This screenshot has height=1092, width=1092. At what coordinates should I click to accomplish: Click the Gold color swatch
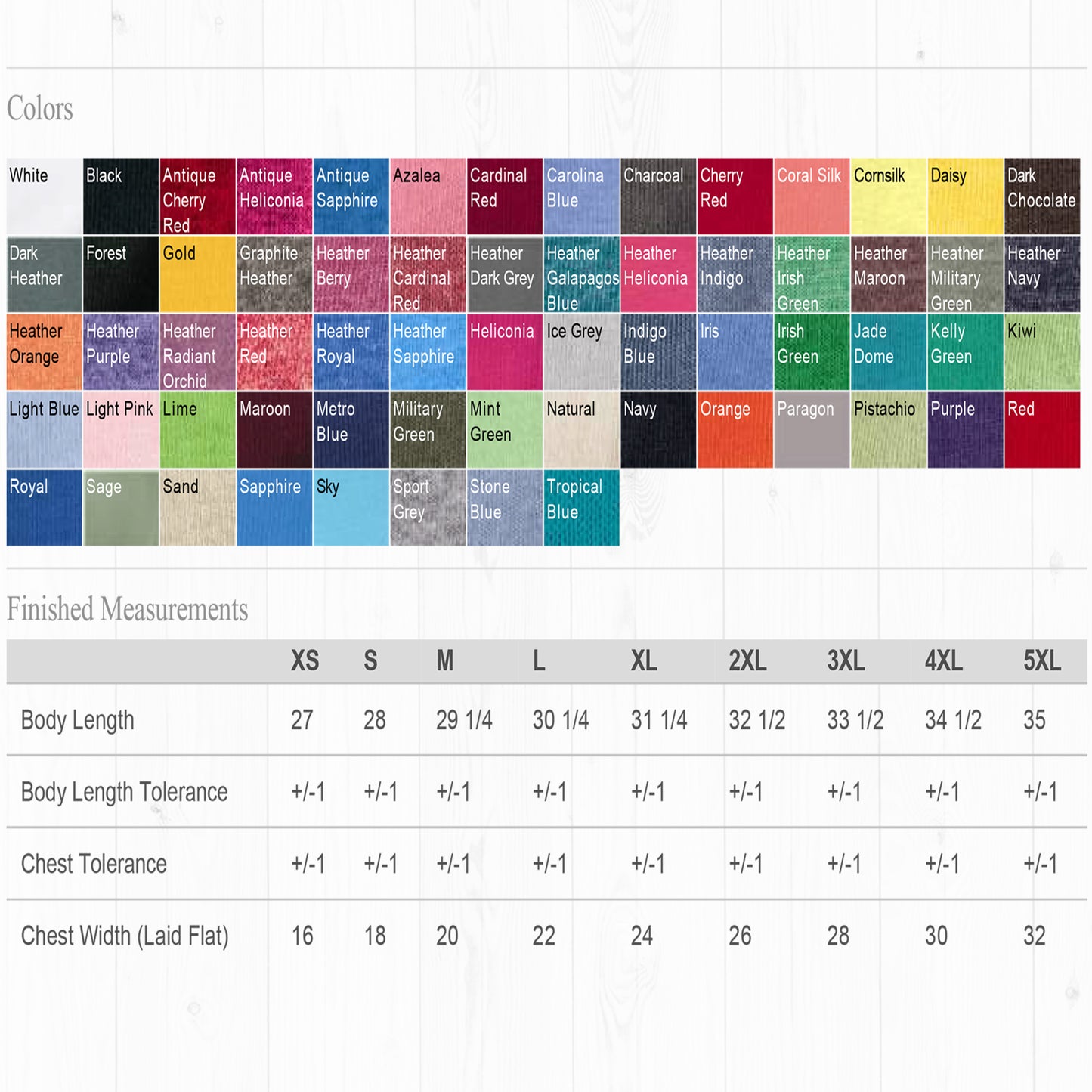[197, 274]
